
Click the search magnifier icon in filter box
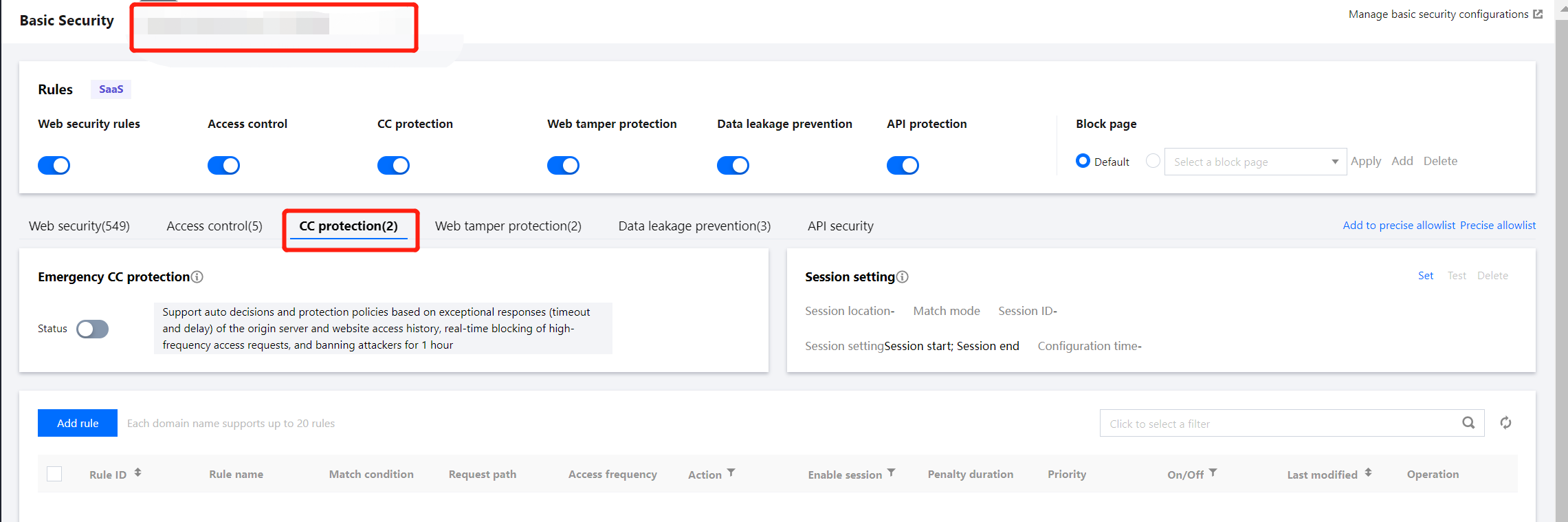1468,423
